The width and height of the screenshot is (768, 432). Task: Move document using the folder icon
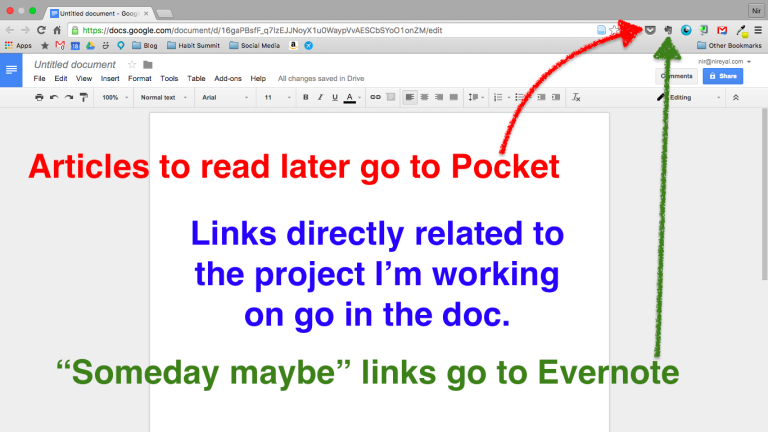(x=148, y=65)
